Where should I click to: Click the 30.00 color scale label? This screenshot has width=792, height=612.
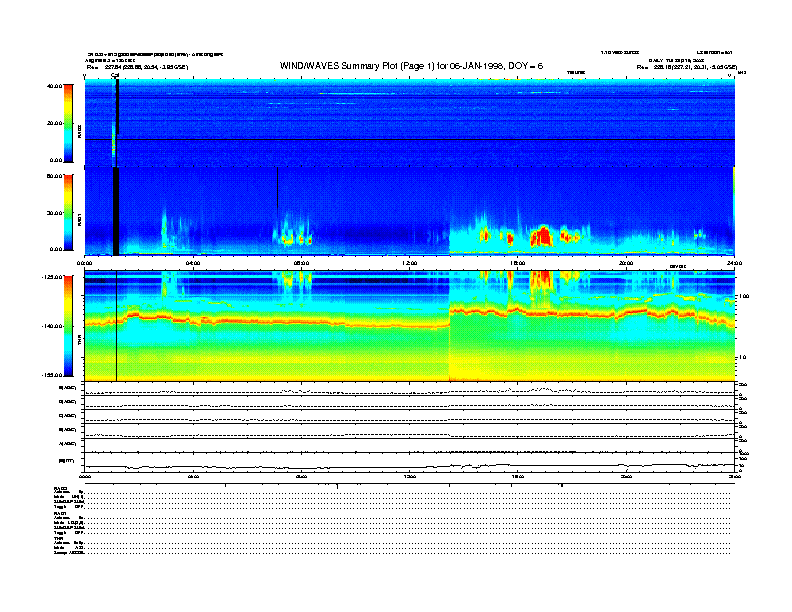coord(54,213)
